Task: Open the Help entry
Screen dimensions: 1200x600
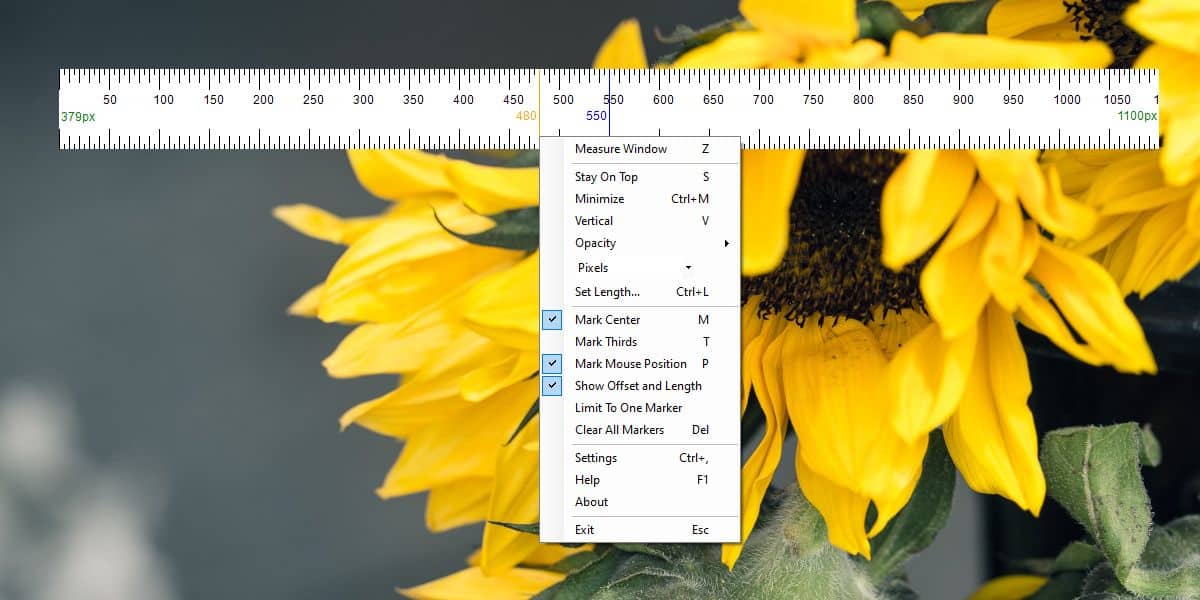Action: coord(640,480)
